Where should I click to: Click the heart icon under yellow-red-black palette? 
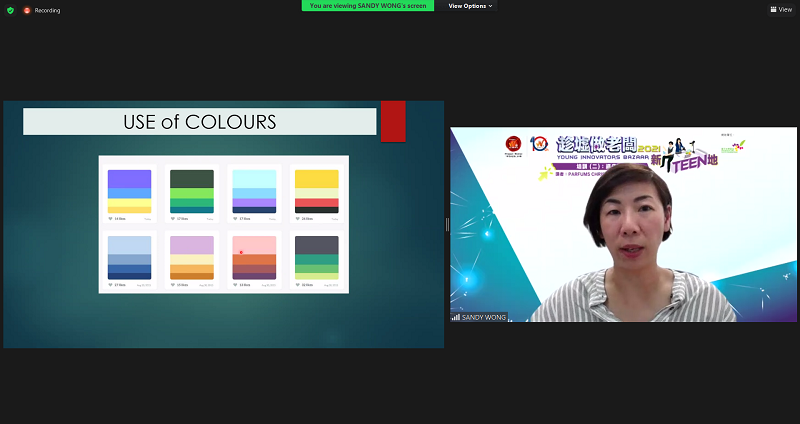tap(295, 218)
